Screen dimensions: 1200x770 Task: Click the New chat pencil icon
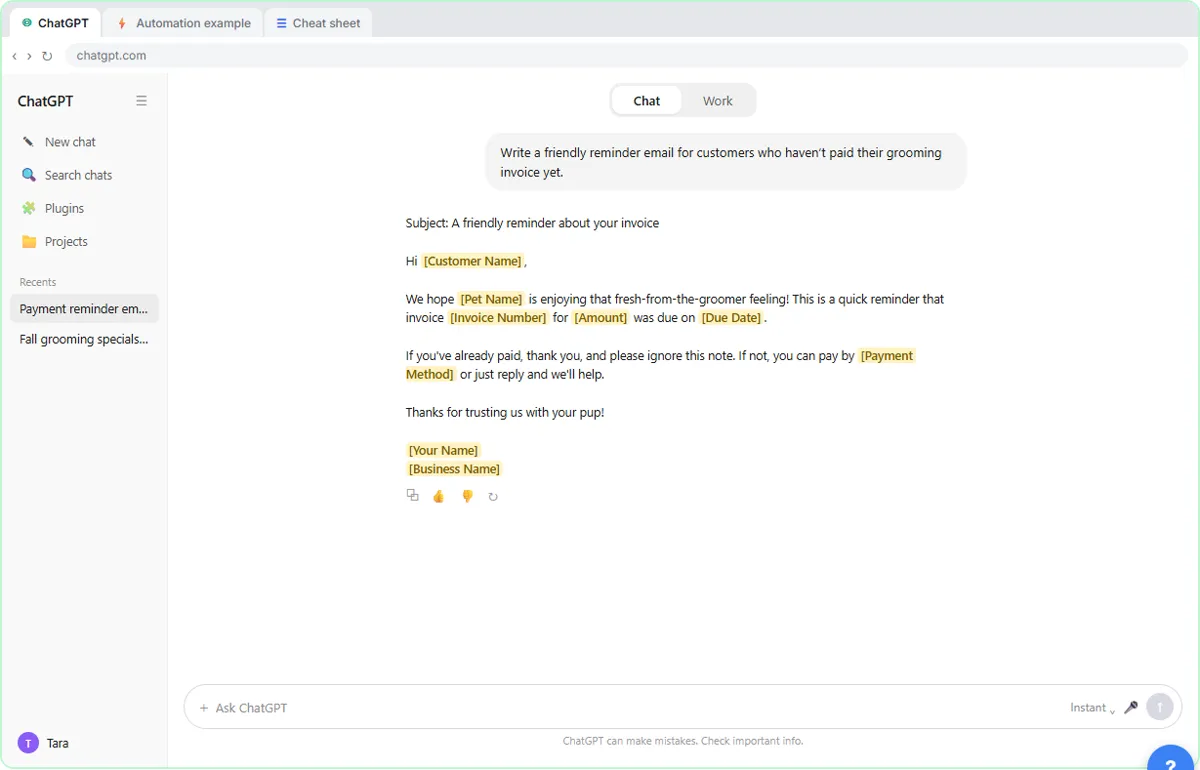coord(28,142)
